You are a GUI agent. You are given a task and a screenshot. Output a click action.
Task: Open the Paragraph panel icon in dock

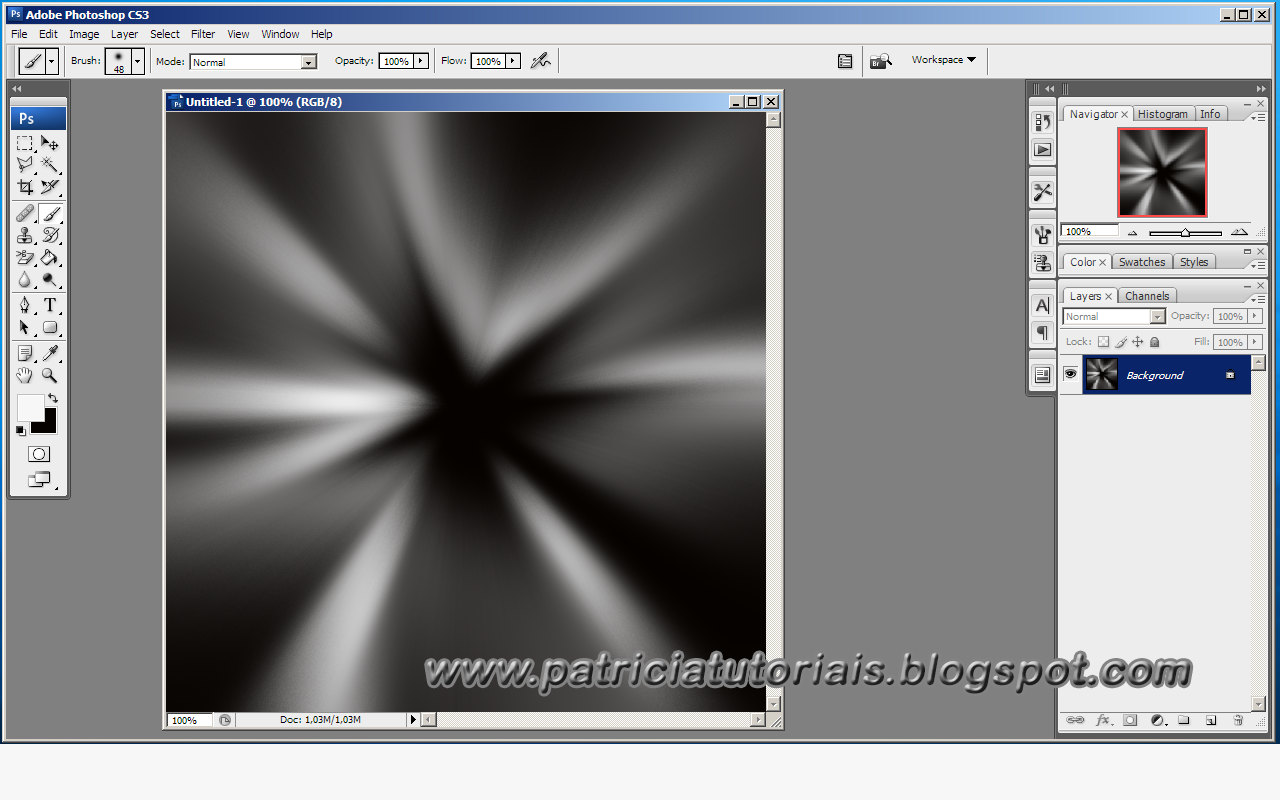click(x=1042, y=332)
